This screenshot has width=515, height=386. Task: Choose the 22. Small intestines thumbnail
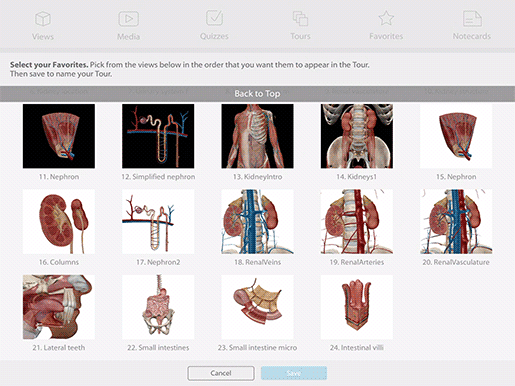point(158,307)
